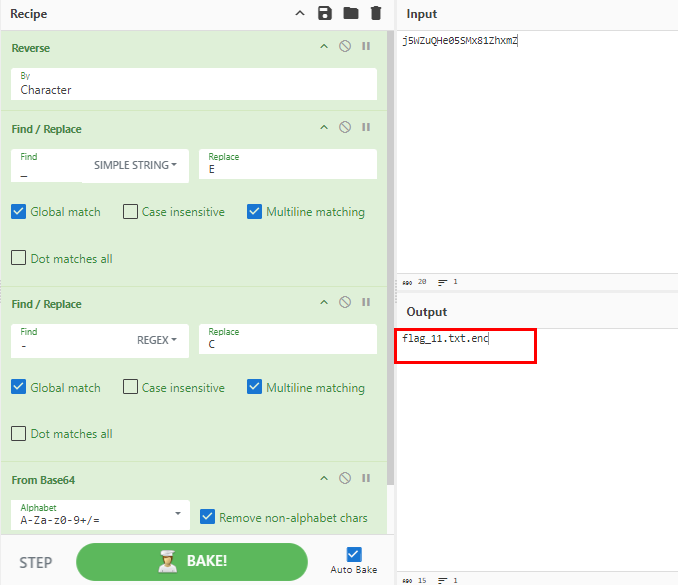Edit Replace field containing E
Viewport: 678px width, 585px height.
pos(288,164)
